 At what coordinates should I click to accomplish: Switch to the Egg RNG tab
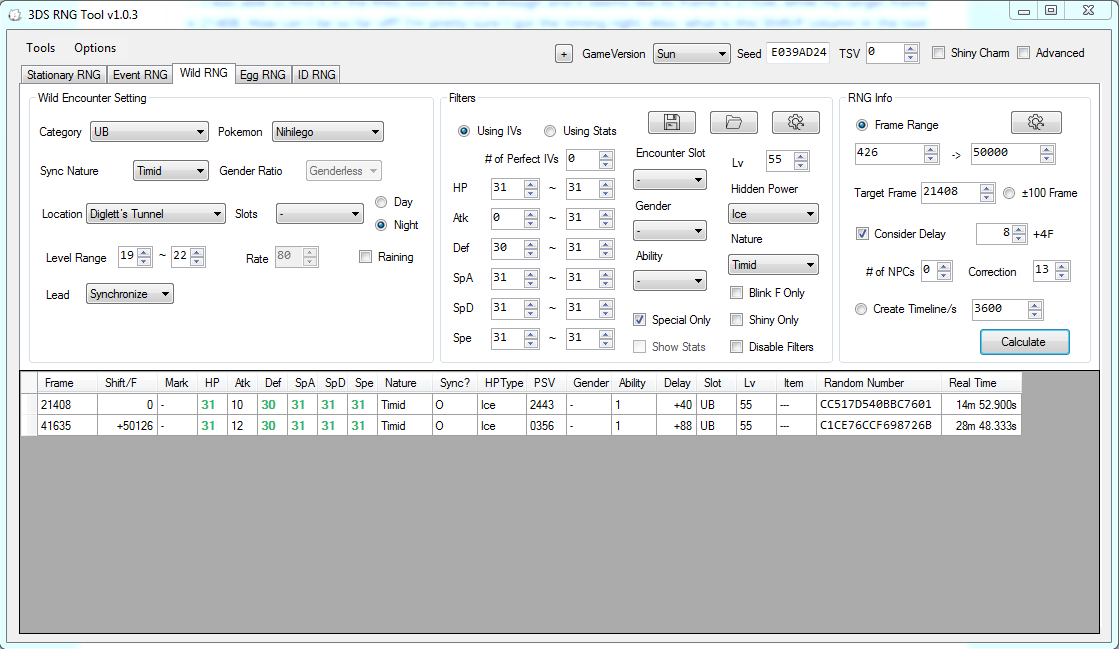[x=263, y=75]
